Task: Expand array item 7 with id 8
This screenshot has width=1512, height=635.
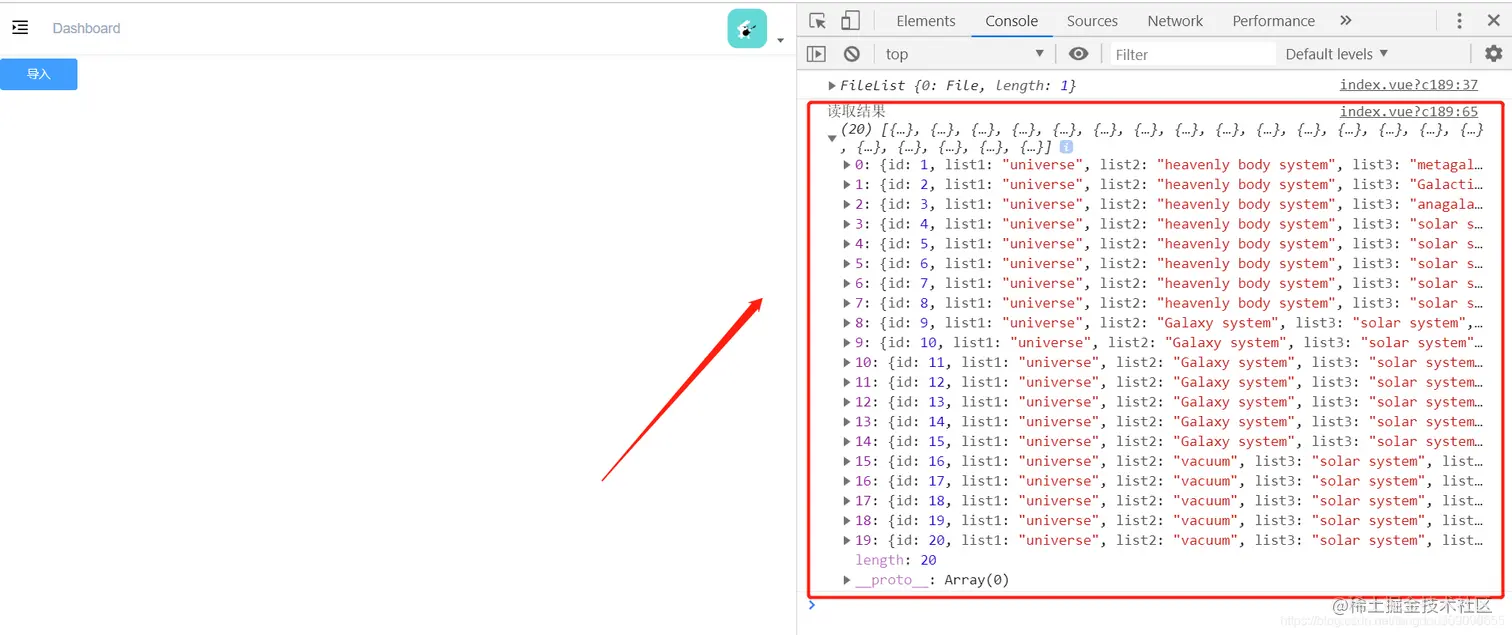Action: (848, 303)
